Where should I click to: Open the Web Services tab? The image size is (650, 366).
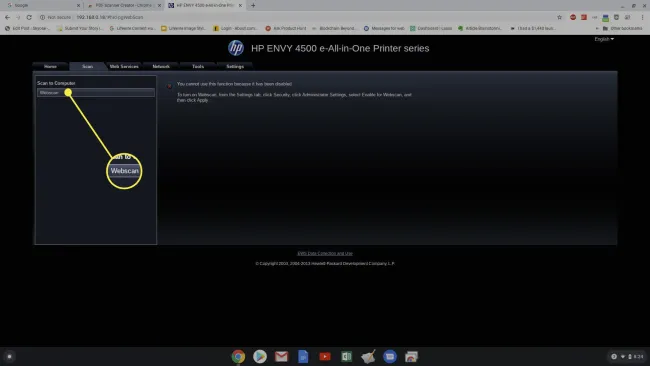pyautogui.click(x=124, y=66)
